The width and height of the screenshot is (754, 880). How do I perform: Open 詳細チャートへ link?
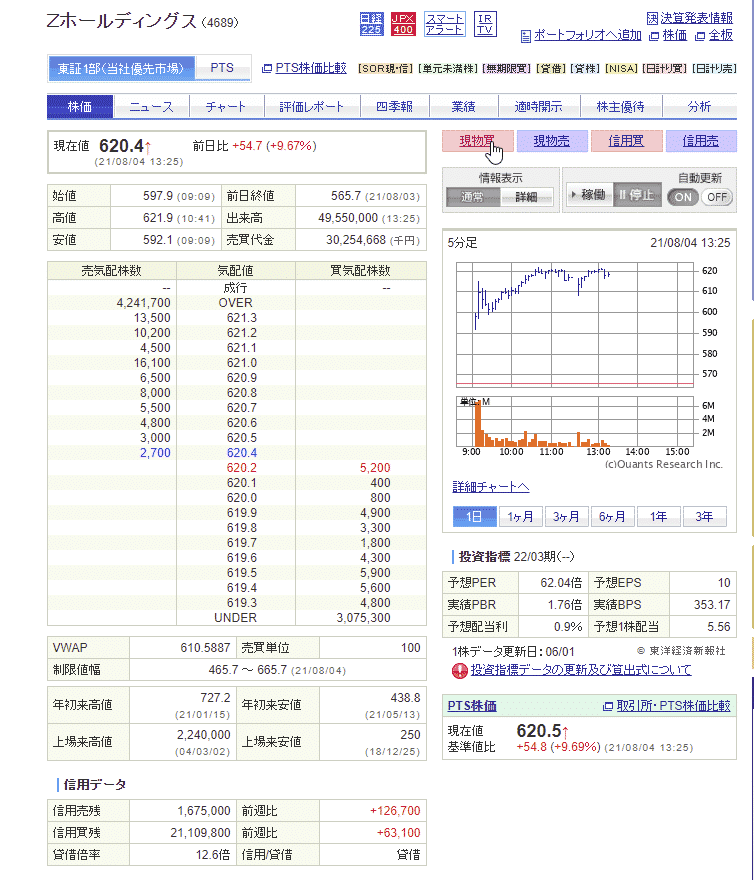point(491,487)
